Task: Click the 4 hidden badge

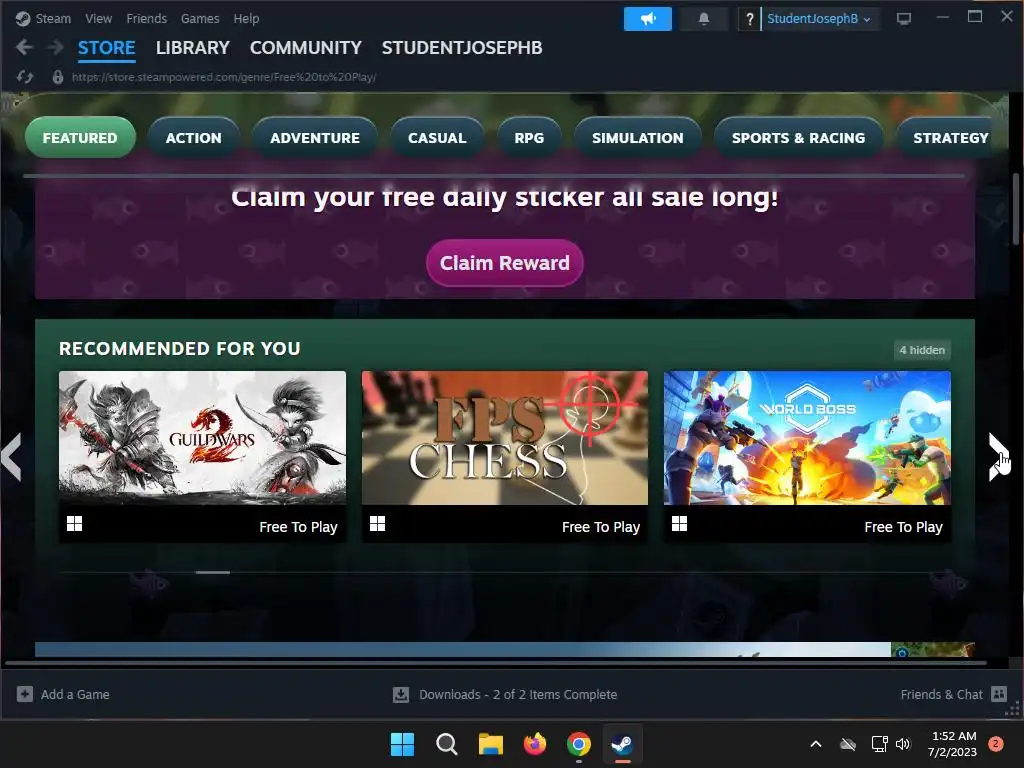Action: [922, 350]
